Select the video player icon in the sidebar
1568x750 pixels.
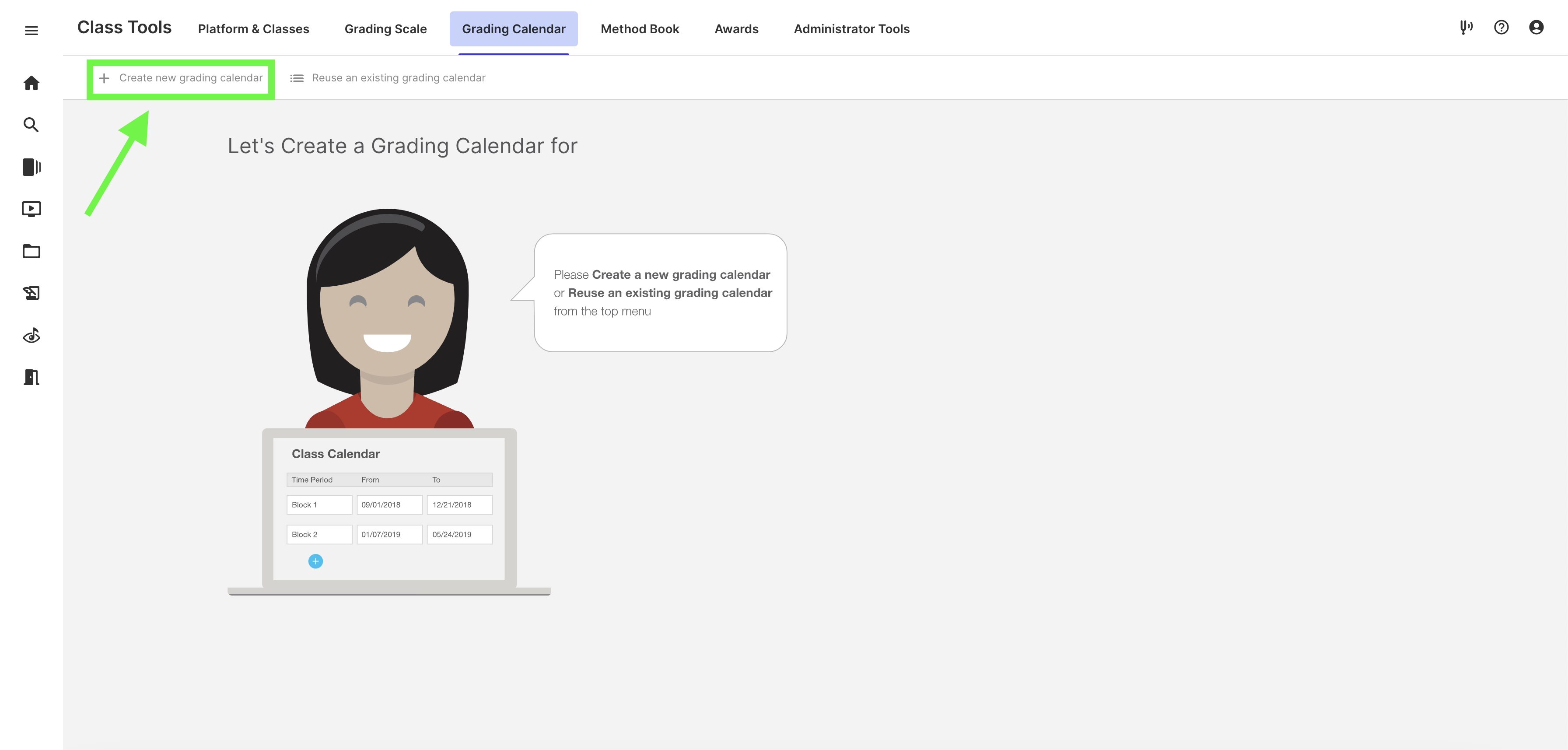tap(31, 209)
